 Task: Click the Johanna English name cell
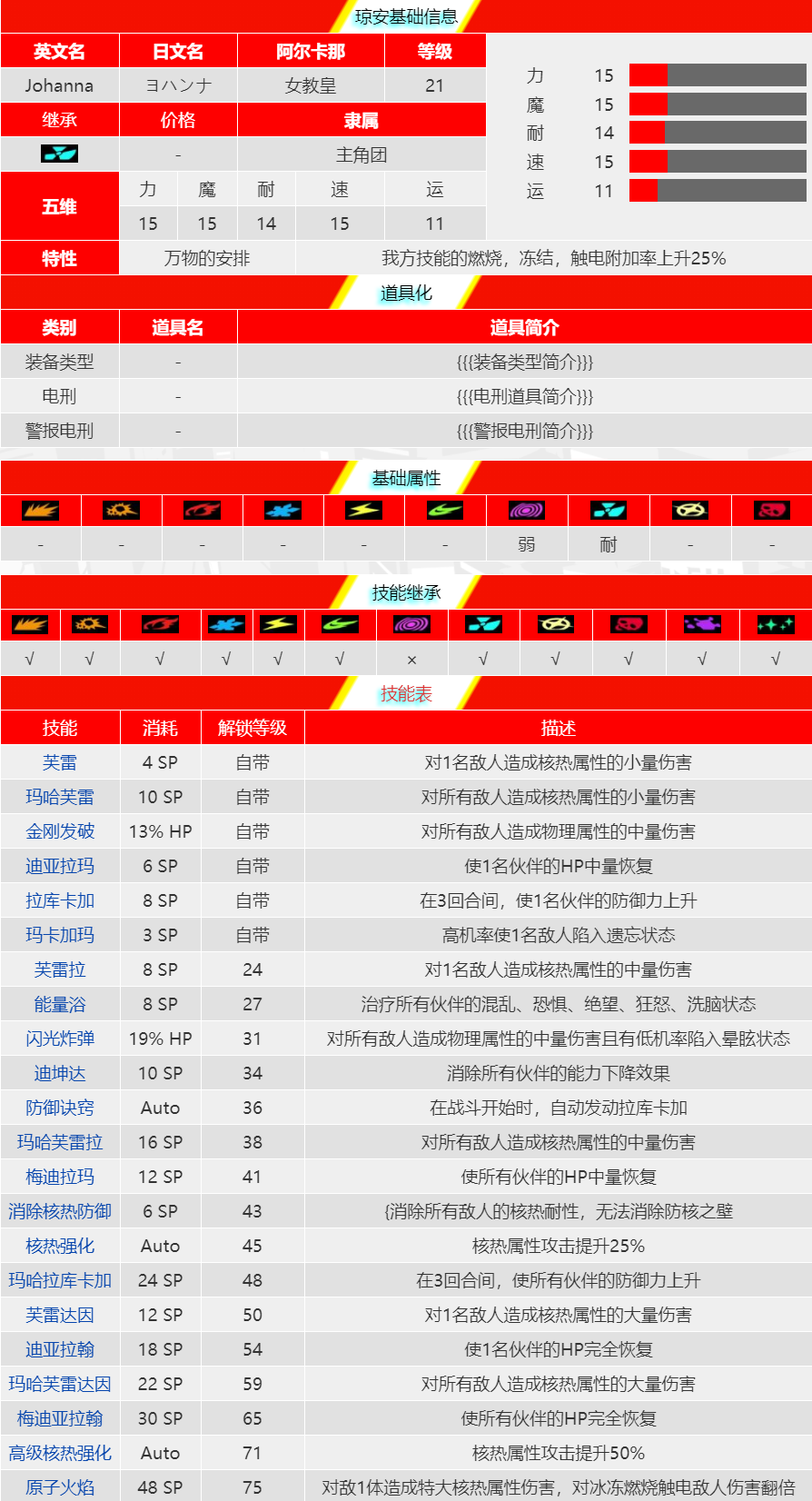(60, 85)
